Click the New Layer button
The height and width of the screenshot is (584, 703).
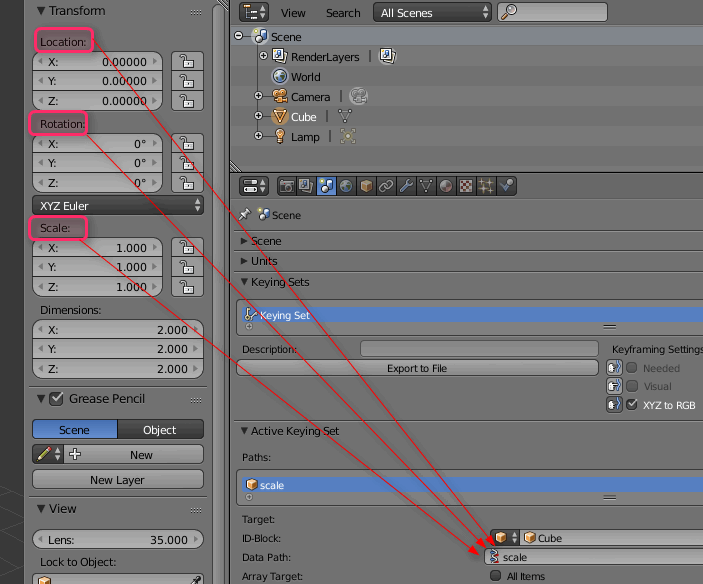pos(118,480)
